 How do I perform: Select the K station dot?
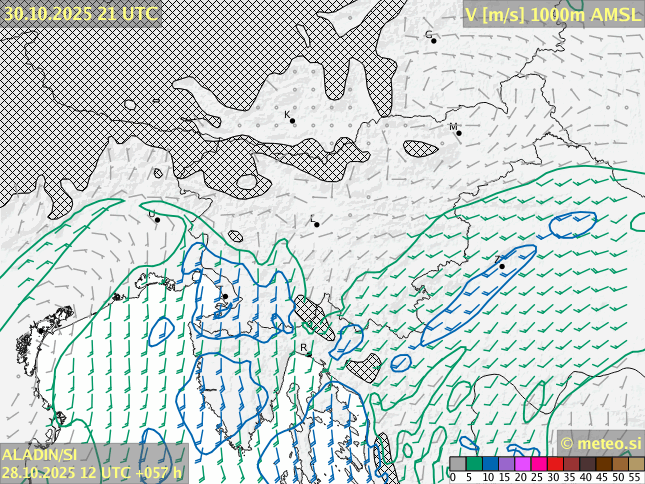(293, 121)
